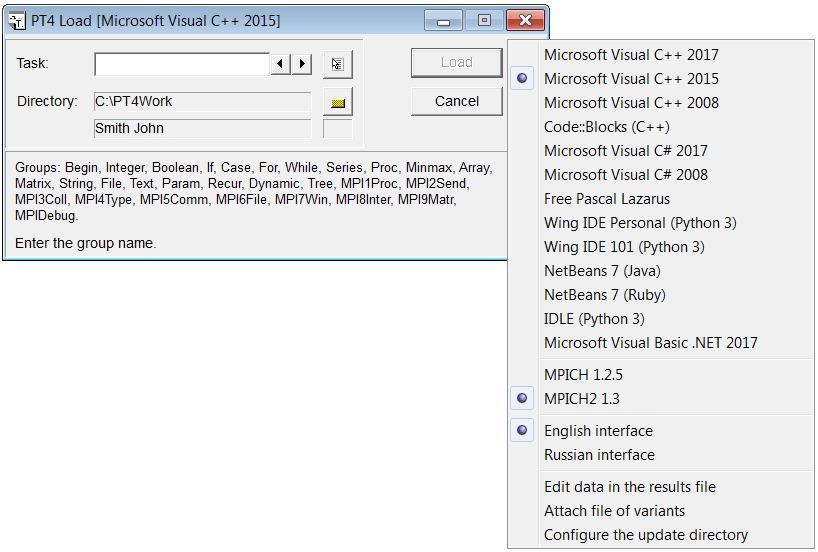Close the PT4 Load window

[x=525, y=21]
